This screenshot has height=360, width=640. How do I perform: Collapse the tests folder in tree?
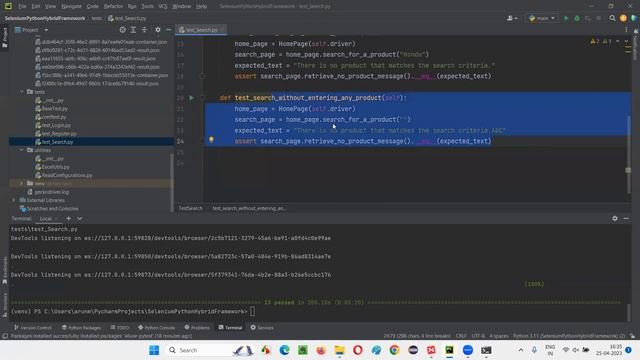22,92
